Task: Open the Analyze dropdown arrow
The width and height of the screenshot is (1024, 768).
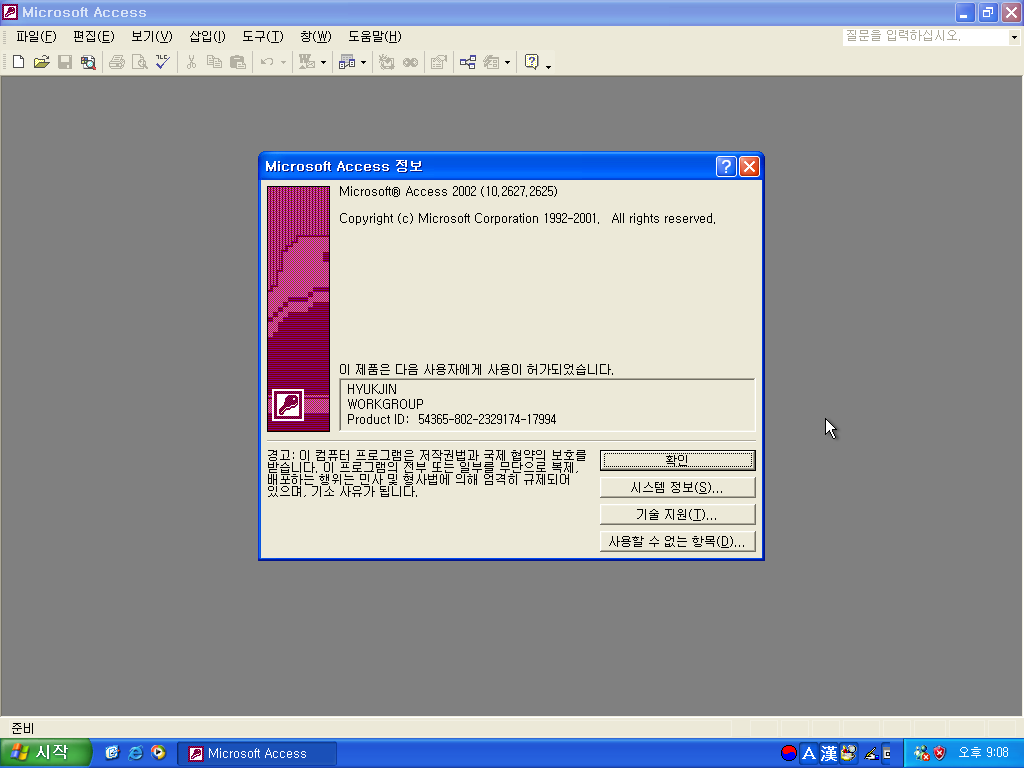Action: coord(363,63)
